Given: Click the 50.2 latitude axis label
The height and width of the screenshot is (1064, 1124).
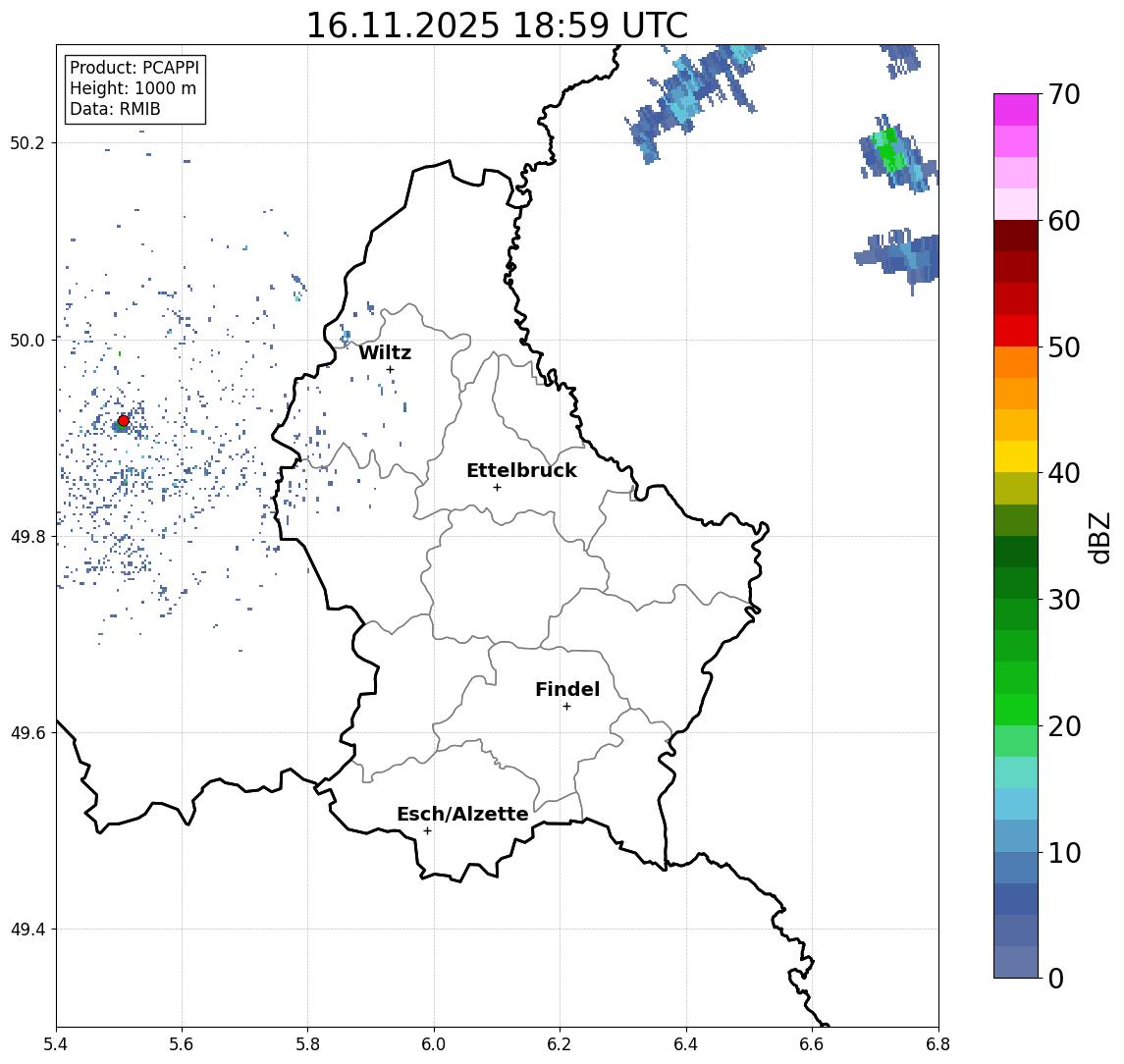Looking at the screenshot, I should click(27, 142).
